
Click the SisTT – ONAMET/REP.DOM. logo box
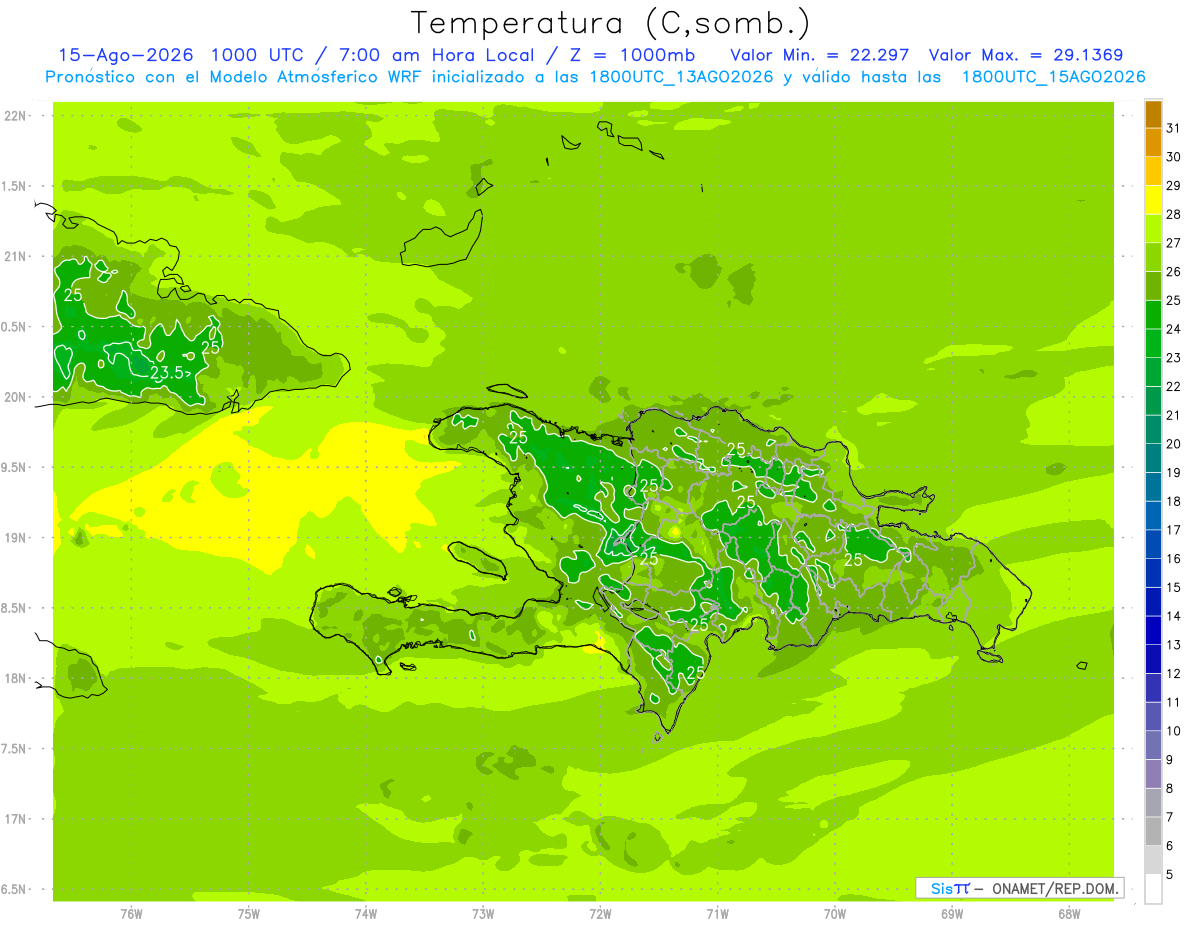pos(1021,888)
